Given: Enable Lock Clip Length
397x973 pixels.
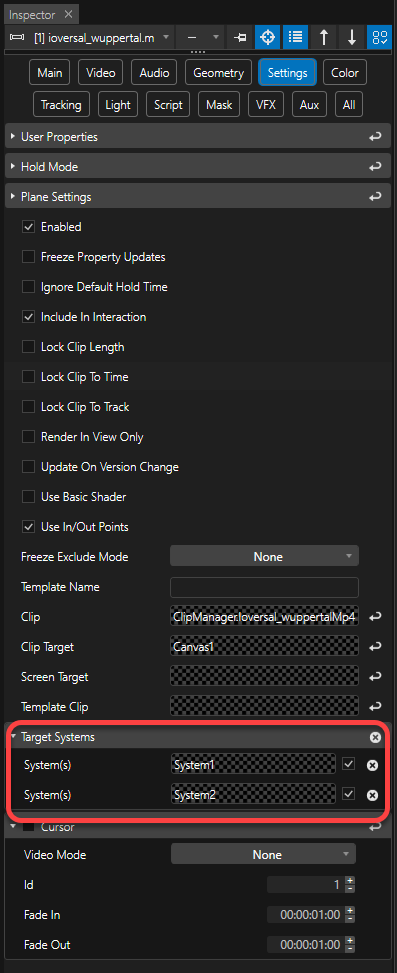Looking at the screenshot, I should 29,347.
